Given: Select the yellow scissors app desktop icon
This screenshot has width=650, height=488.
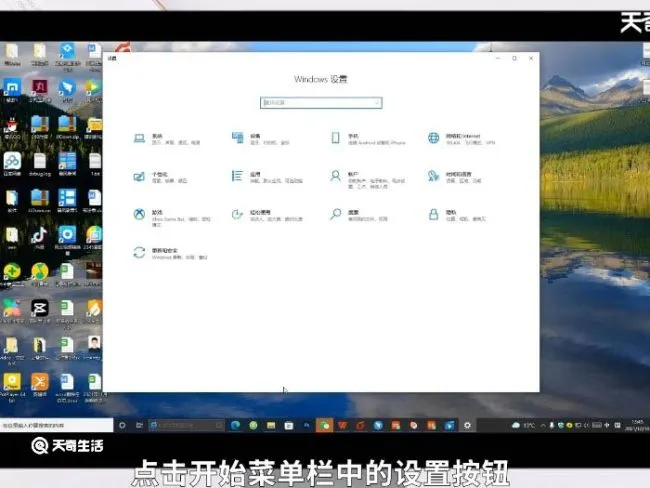Looking at the screenshot, I should click(x=39, y=384).
